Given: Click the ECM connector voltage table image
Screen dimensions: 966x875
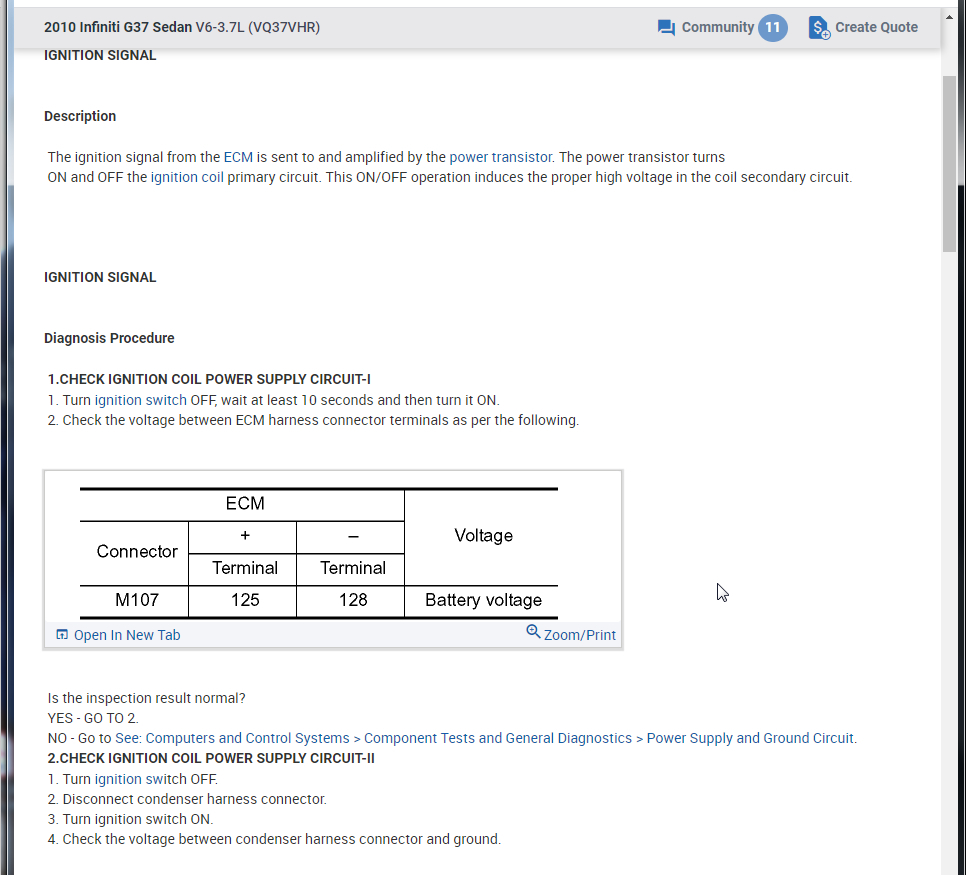Looking at the screenshot, I should 319,550.
